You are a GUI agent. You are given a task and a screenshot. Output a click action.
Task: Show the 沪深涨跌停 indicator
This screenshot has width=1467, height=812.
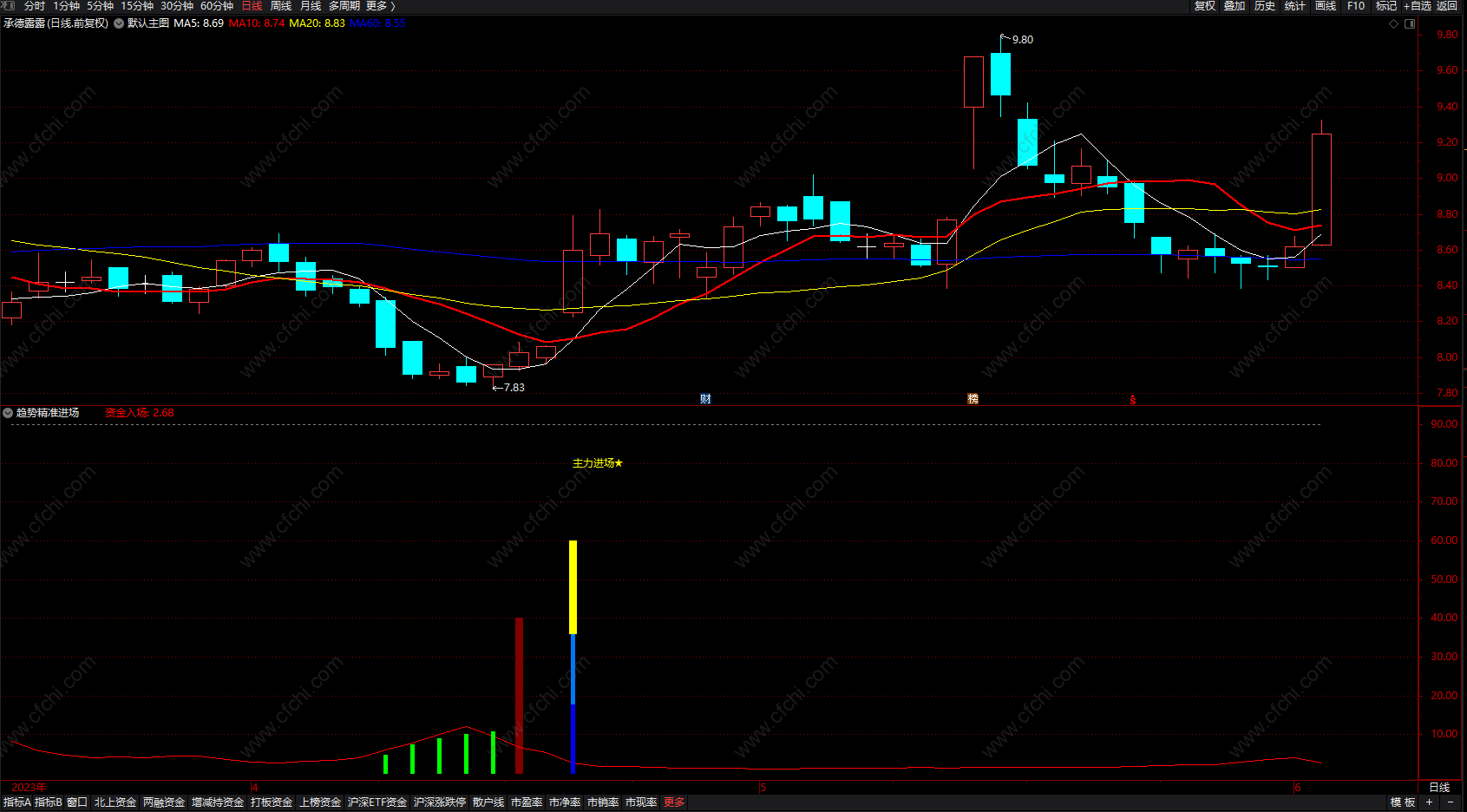440,802
